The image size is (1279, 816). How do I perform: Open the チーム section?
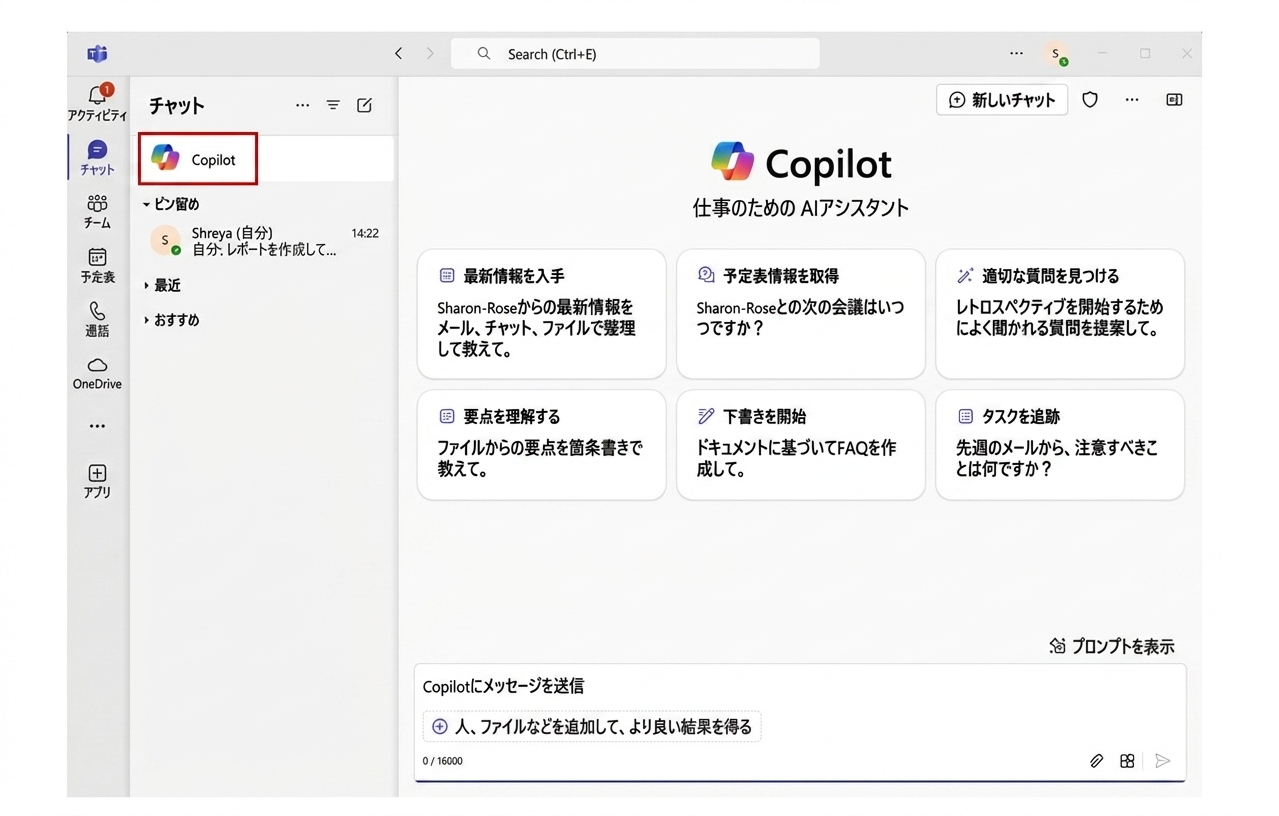coord(97,211)
